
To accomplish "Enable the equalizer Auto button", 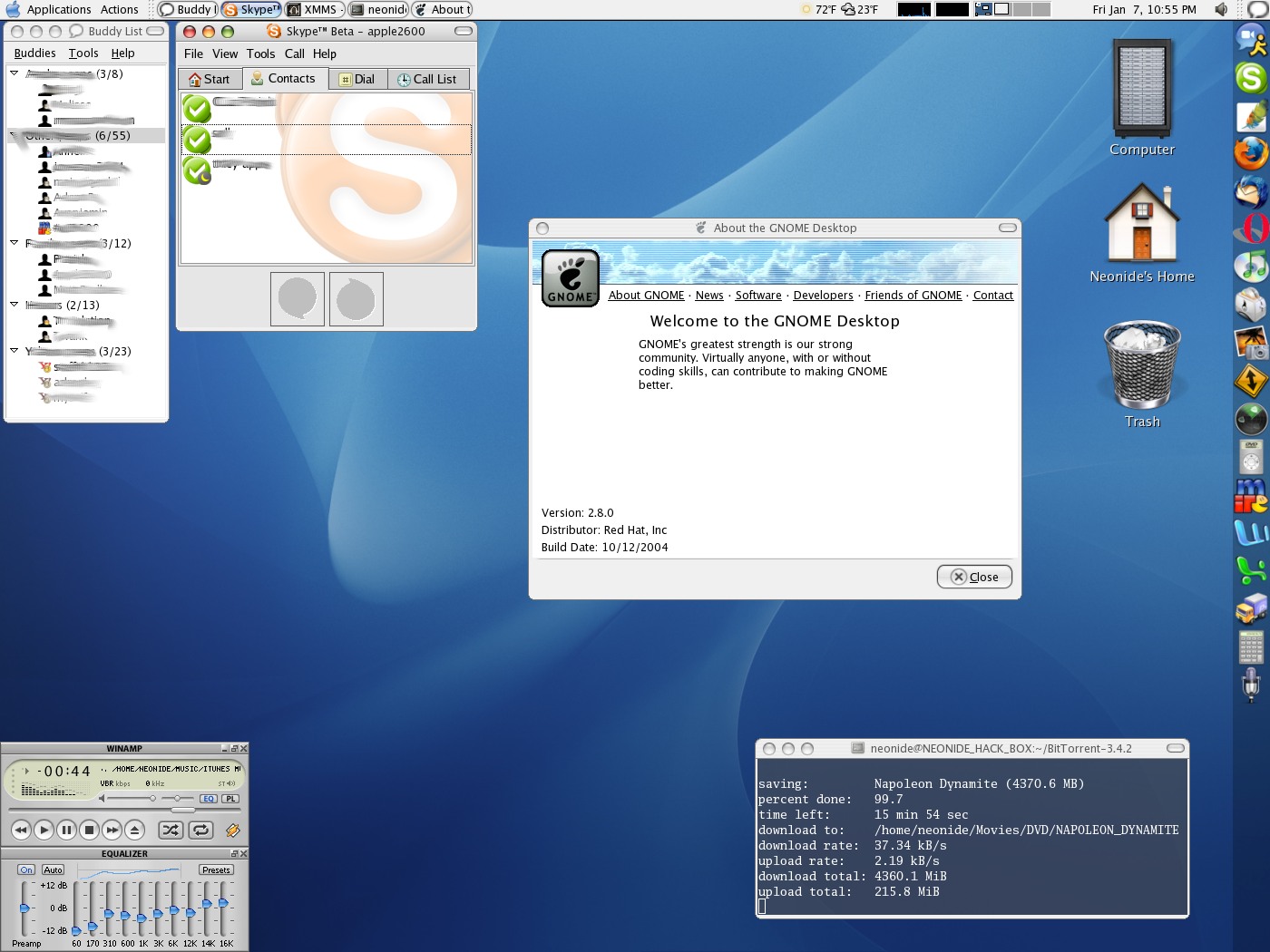I will click(x=54, y=869).
